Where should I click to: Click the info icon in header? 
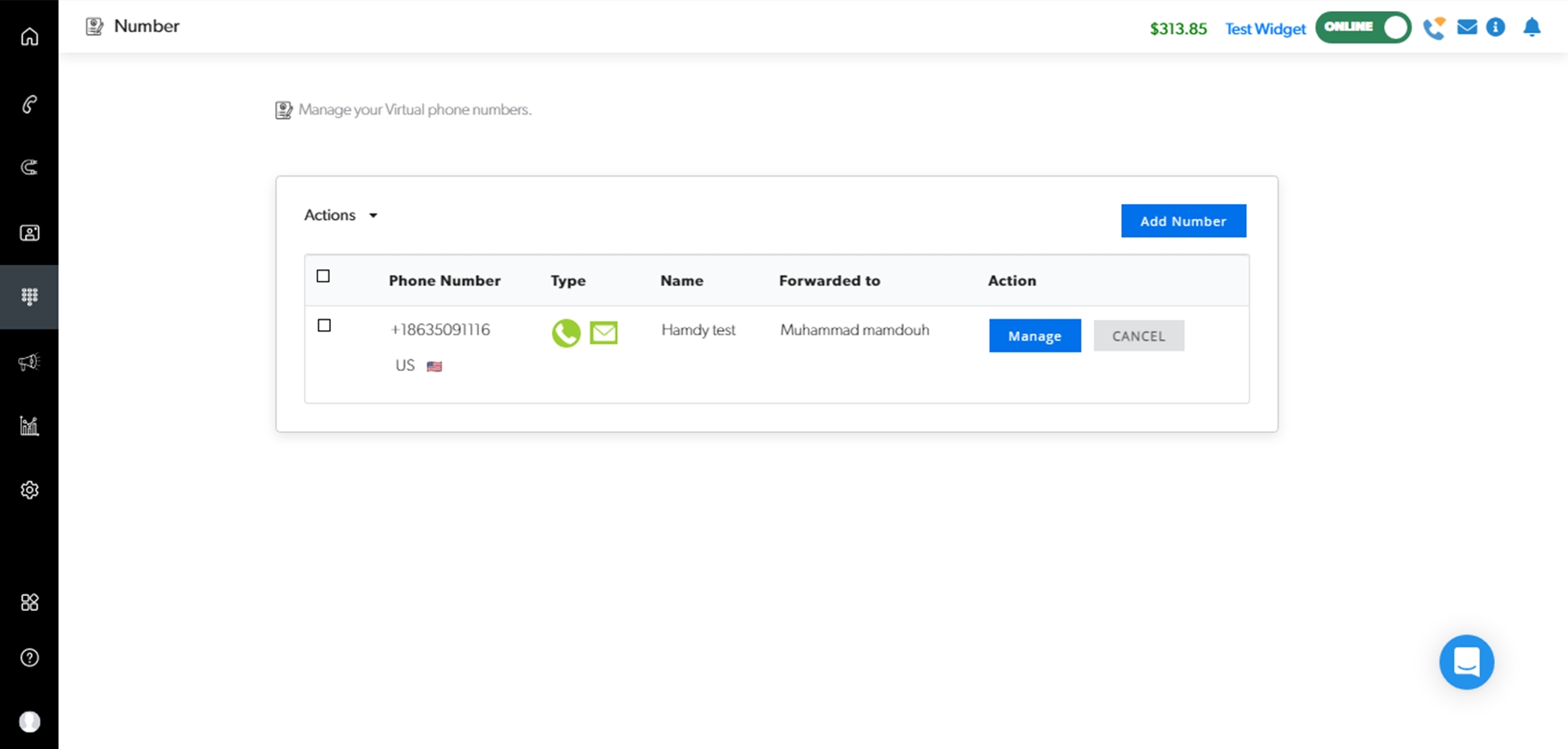pos(1495,27)
